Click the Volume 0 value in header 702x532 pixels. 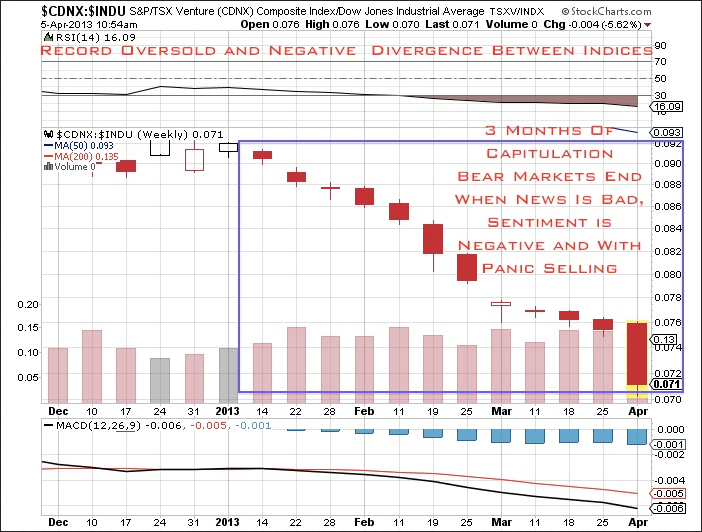[511, 25]
